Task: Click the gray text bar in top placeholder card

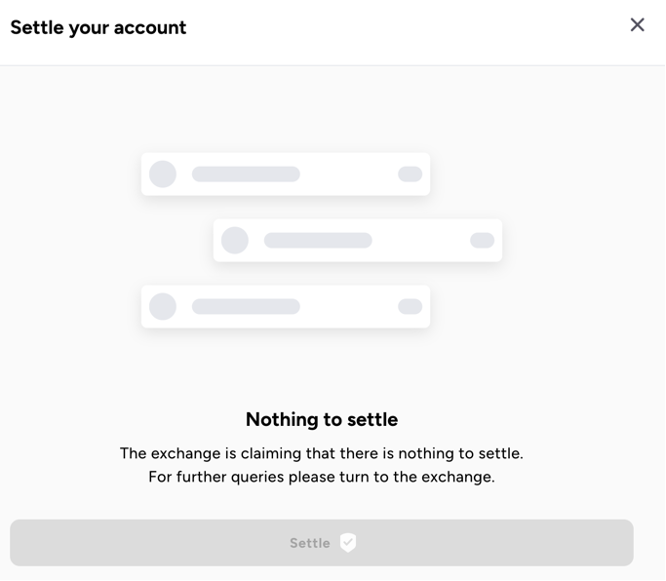Action: tap(246, 174)
